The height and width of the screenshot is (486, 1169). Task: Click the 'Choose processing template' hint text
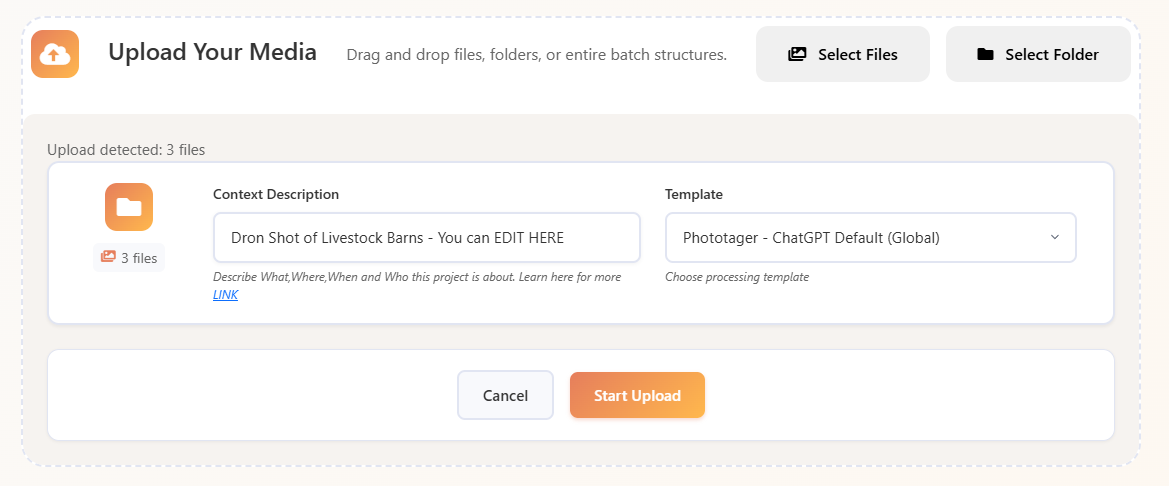point(737,277)
